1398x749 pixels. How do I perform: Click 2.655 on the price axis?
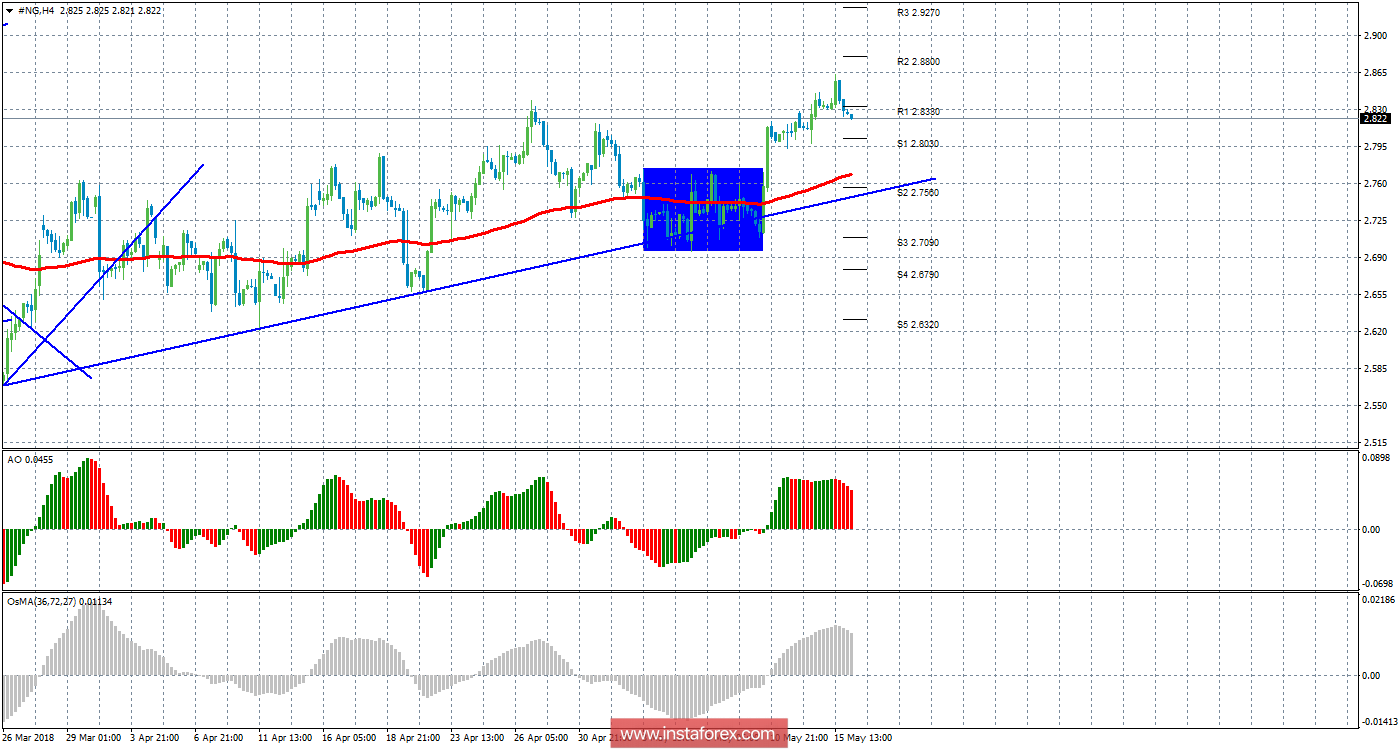pyautogui.click(x=1376, y=295)
